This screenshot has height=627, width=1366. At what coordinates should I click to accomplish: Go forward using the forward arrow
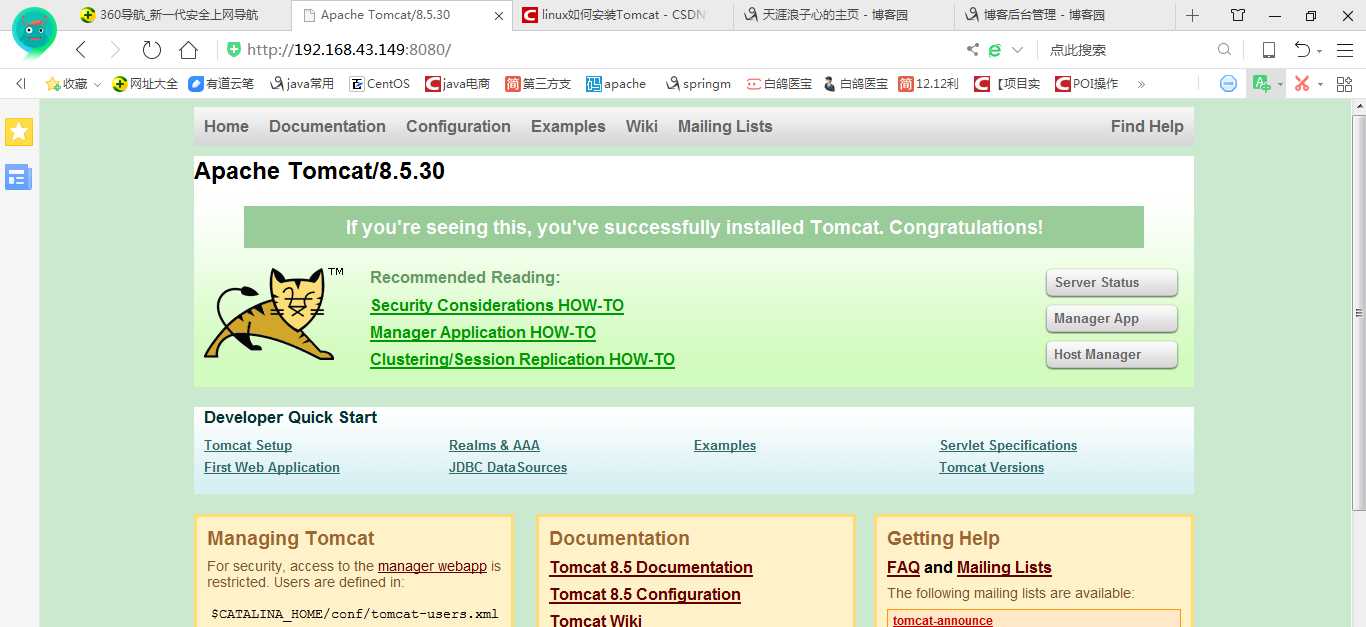[x=115, y=50]
